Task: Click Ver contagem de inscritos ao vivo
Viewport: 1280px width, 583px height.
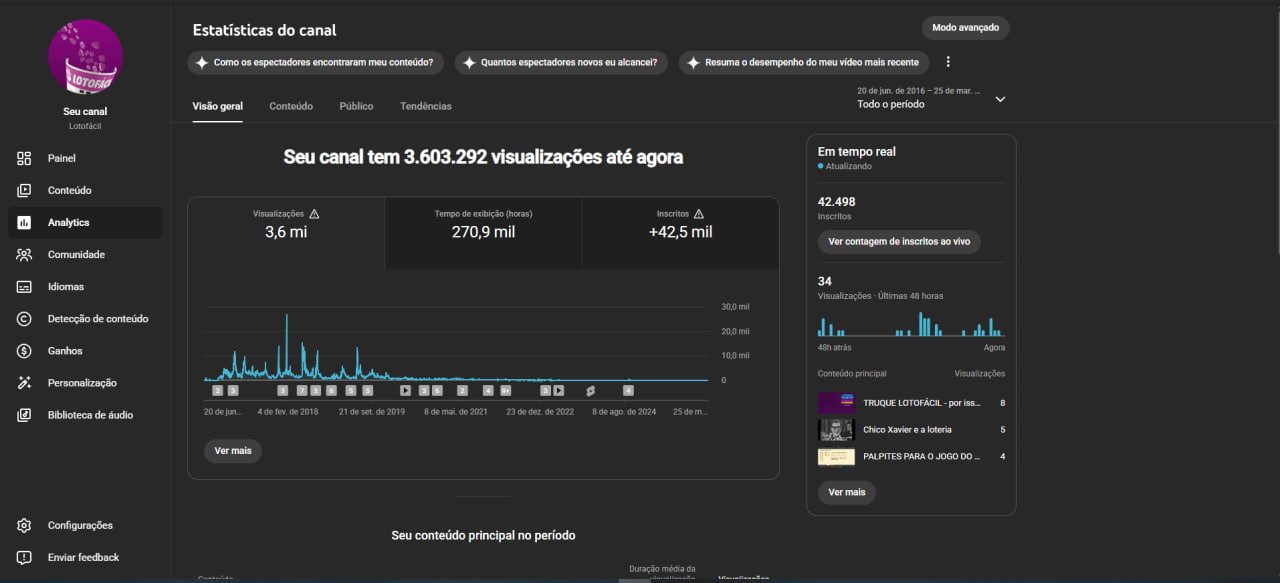Action: click(x=899, y=242)
